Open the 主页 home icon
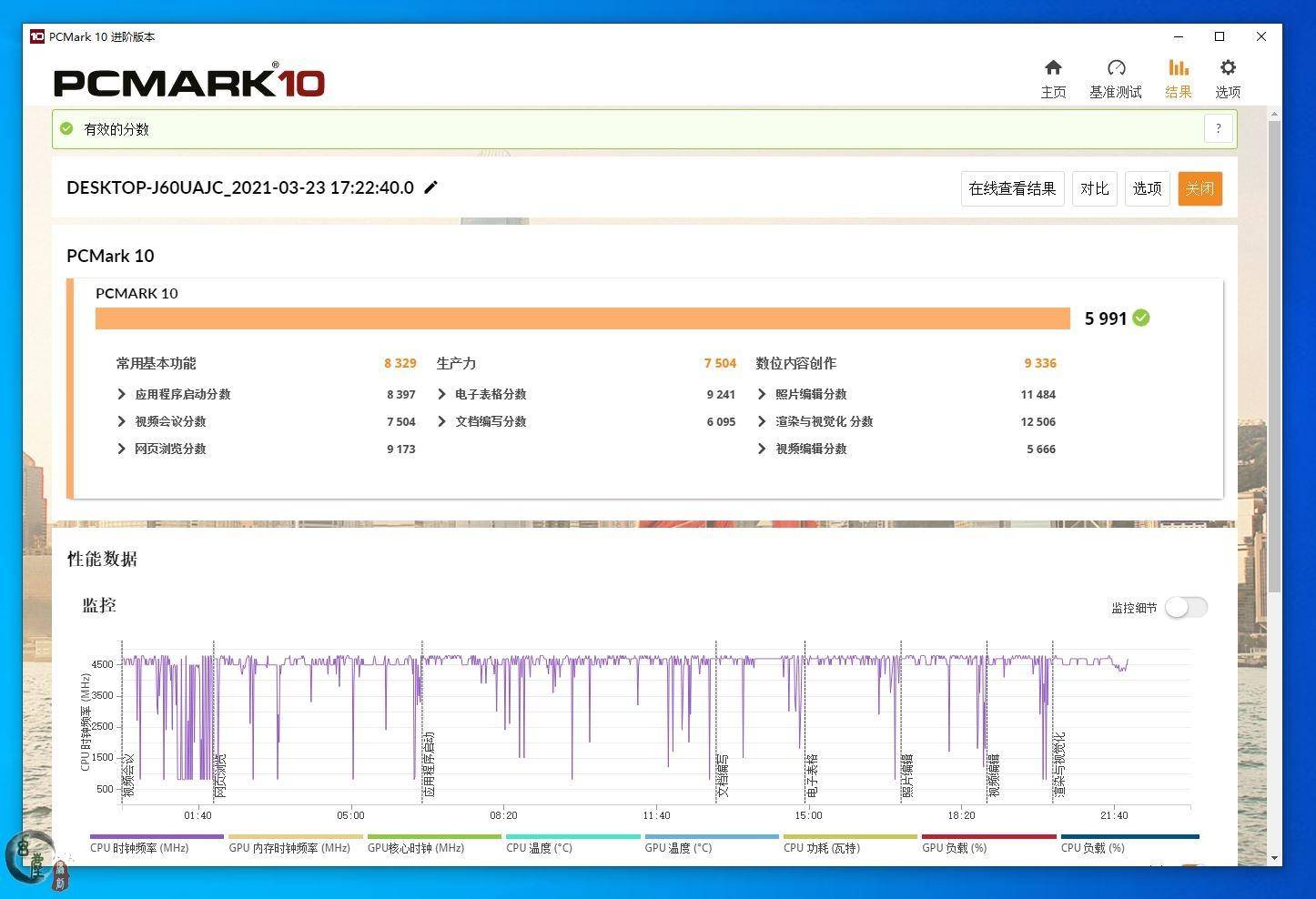This screenshot has height=899, width=1316. pyautogui.click(x=1053, y=67)
